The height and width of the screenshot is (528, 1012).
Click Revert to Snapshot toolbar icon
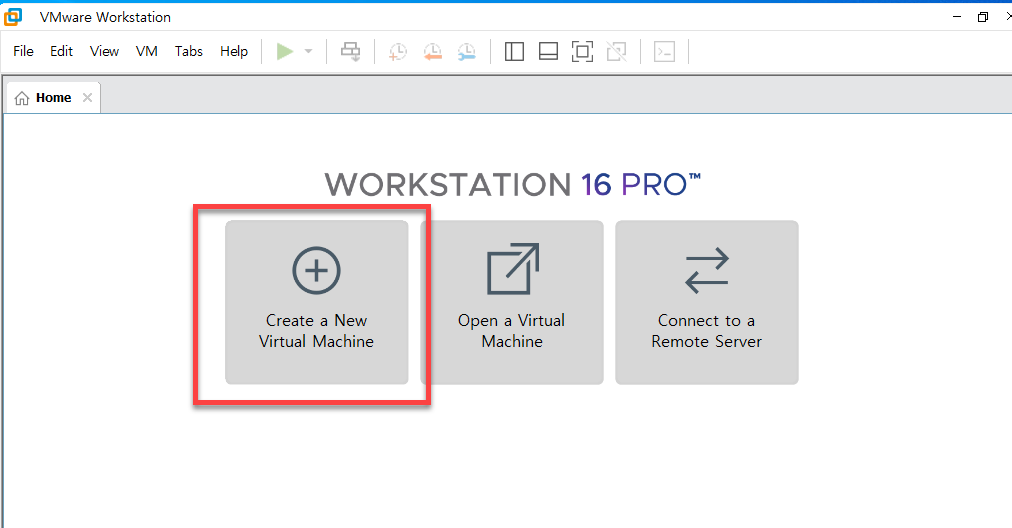[x=432, y=52]
